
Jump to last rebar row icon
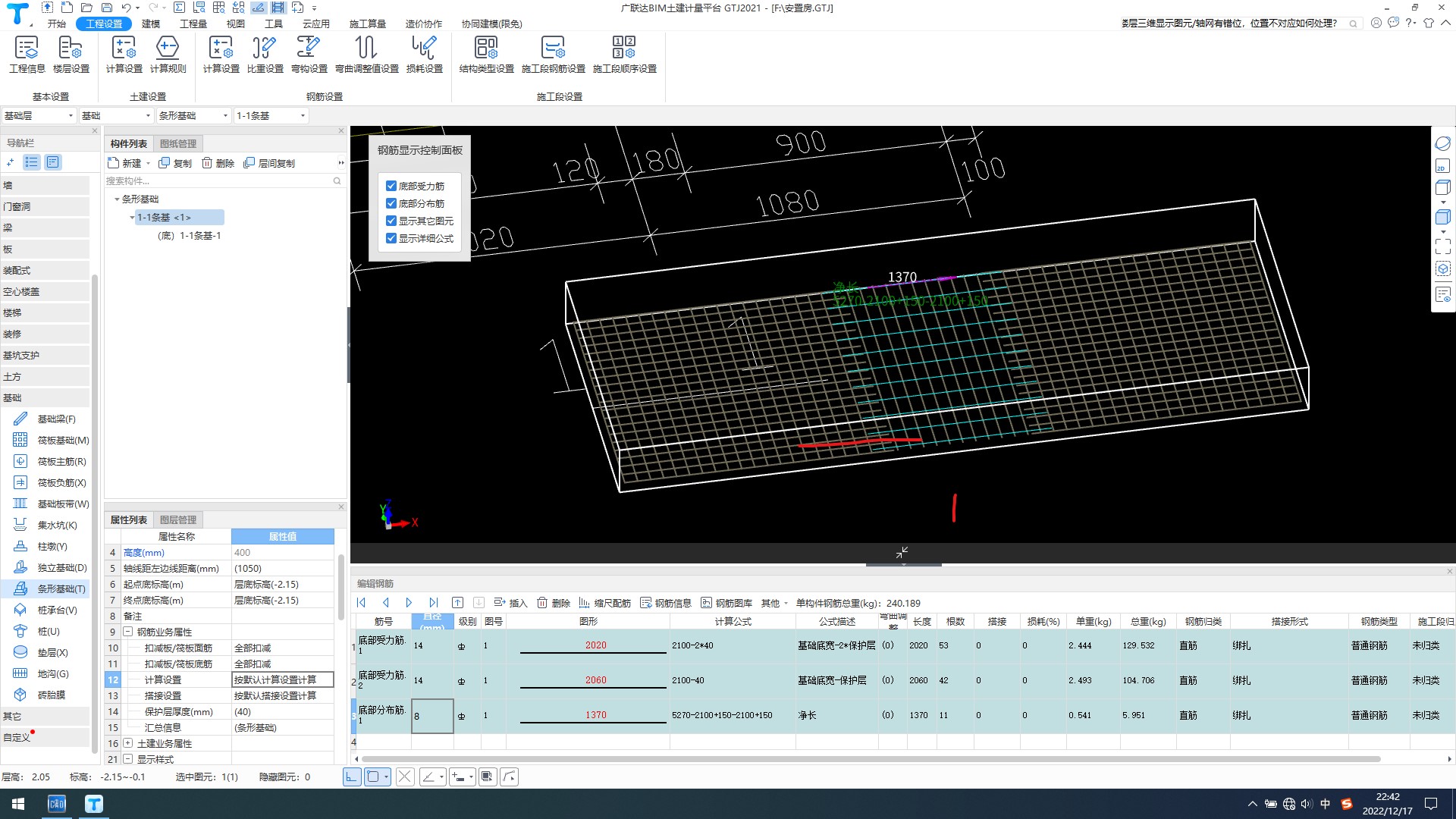tap(433, 603)
